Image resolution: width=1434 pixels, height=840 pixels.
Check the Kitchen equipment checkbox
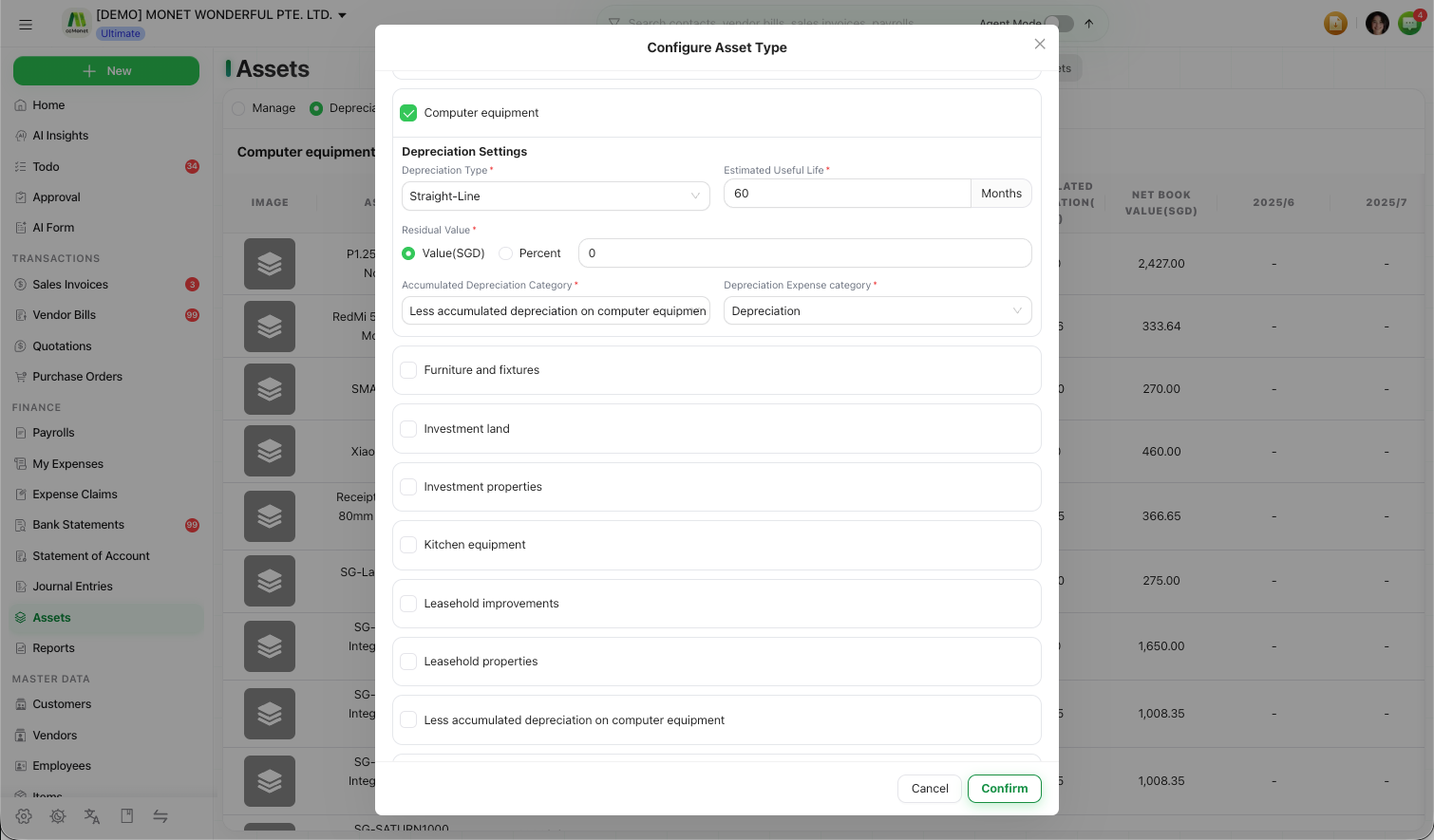(408, 545)
